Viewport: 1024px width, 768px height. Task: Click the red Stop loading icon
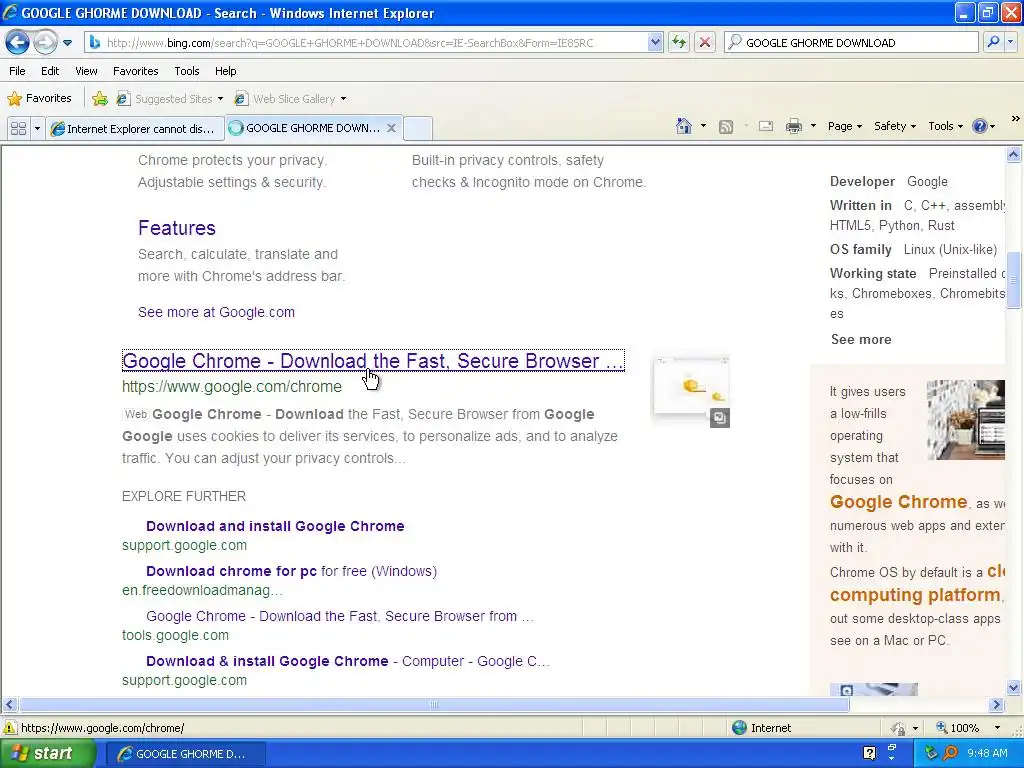pyautogui.click(x=705, y=42)
